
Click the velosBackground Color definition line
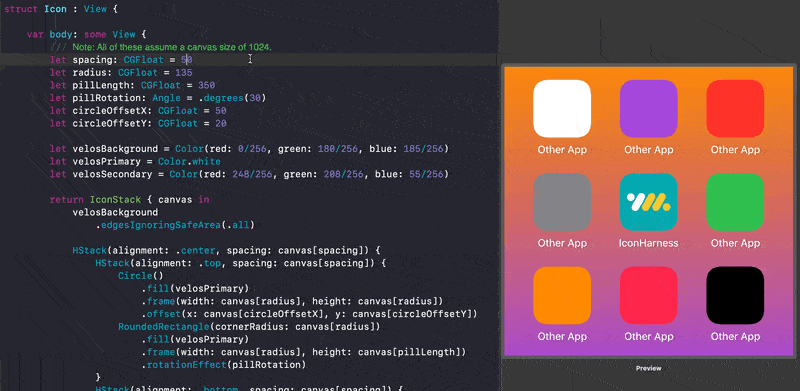tap(249, 149)
